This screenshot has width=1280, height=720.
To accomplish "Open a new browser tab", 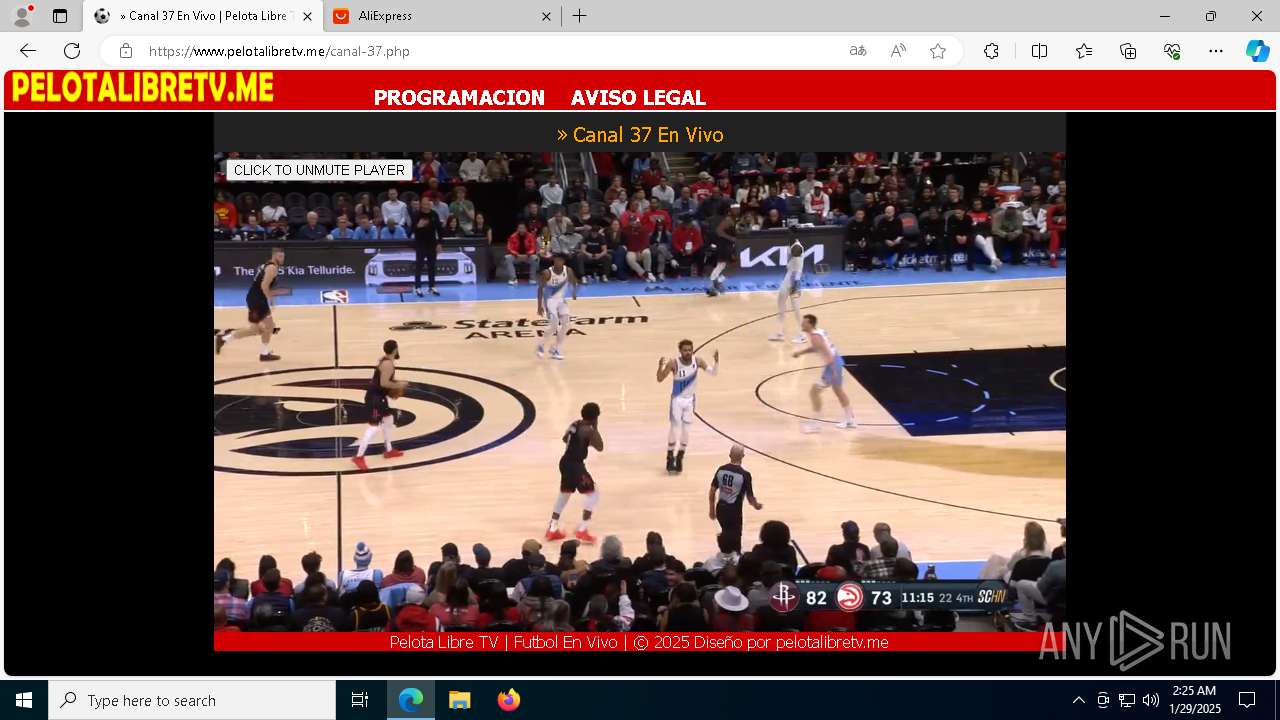I will (580, 16).
